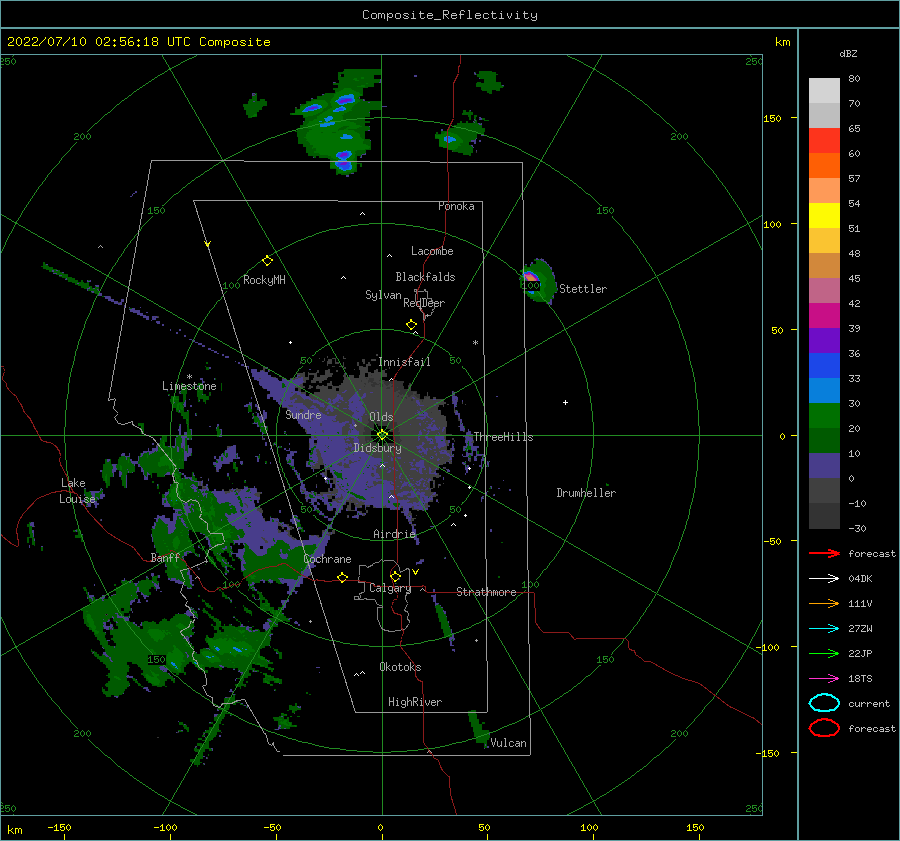
Task: Click the Blackfalds label
Action: click(x=425, y=277)
